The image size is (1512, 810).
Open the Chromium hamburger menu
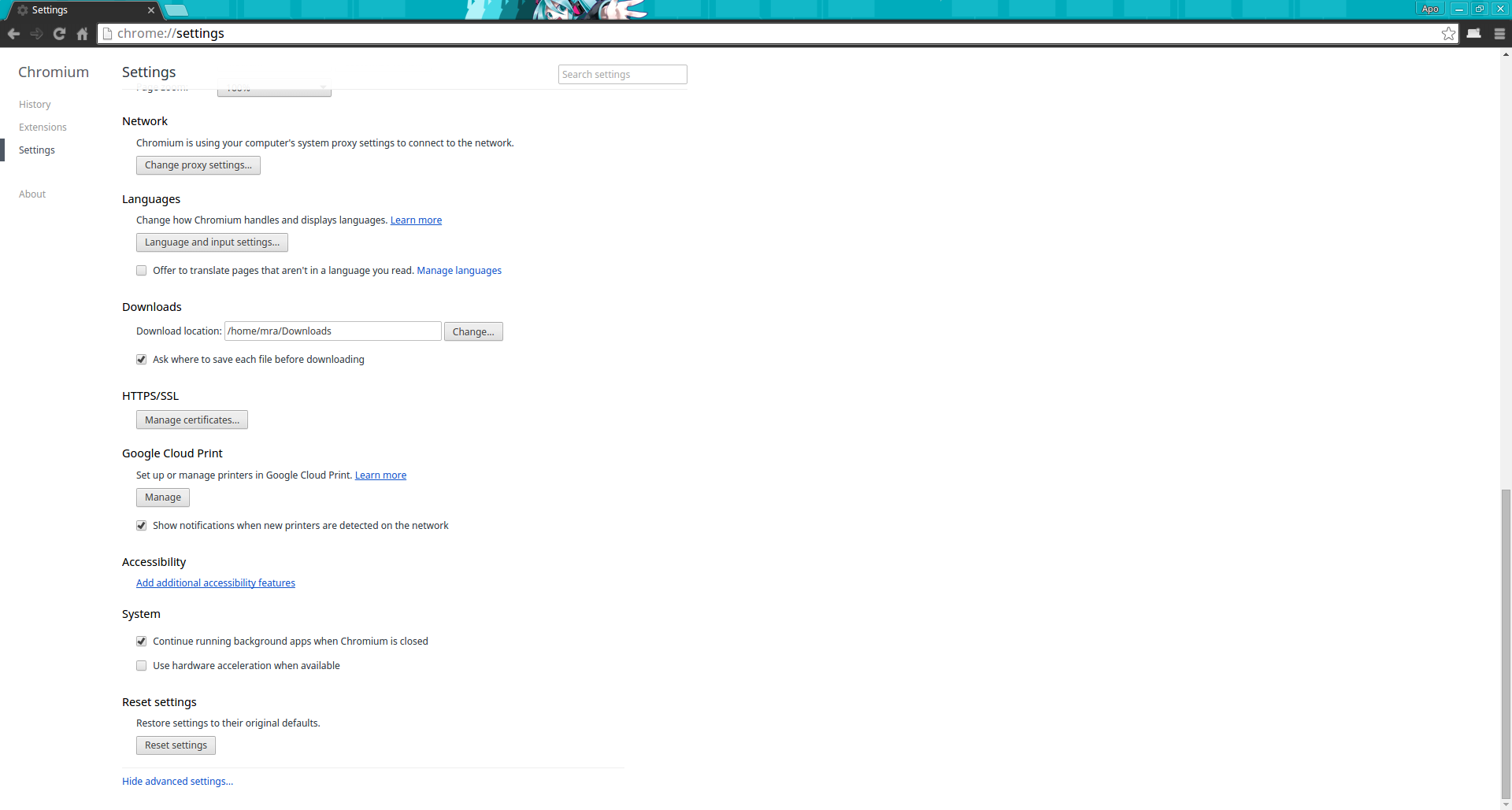tap(1499, 34)
